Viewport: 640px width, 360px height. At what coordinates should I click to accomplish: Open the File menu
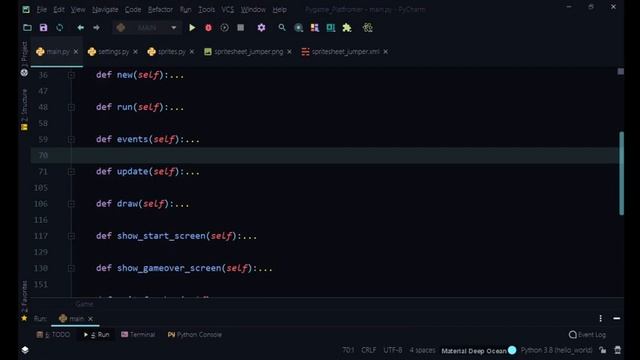42,9
